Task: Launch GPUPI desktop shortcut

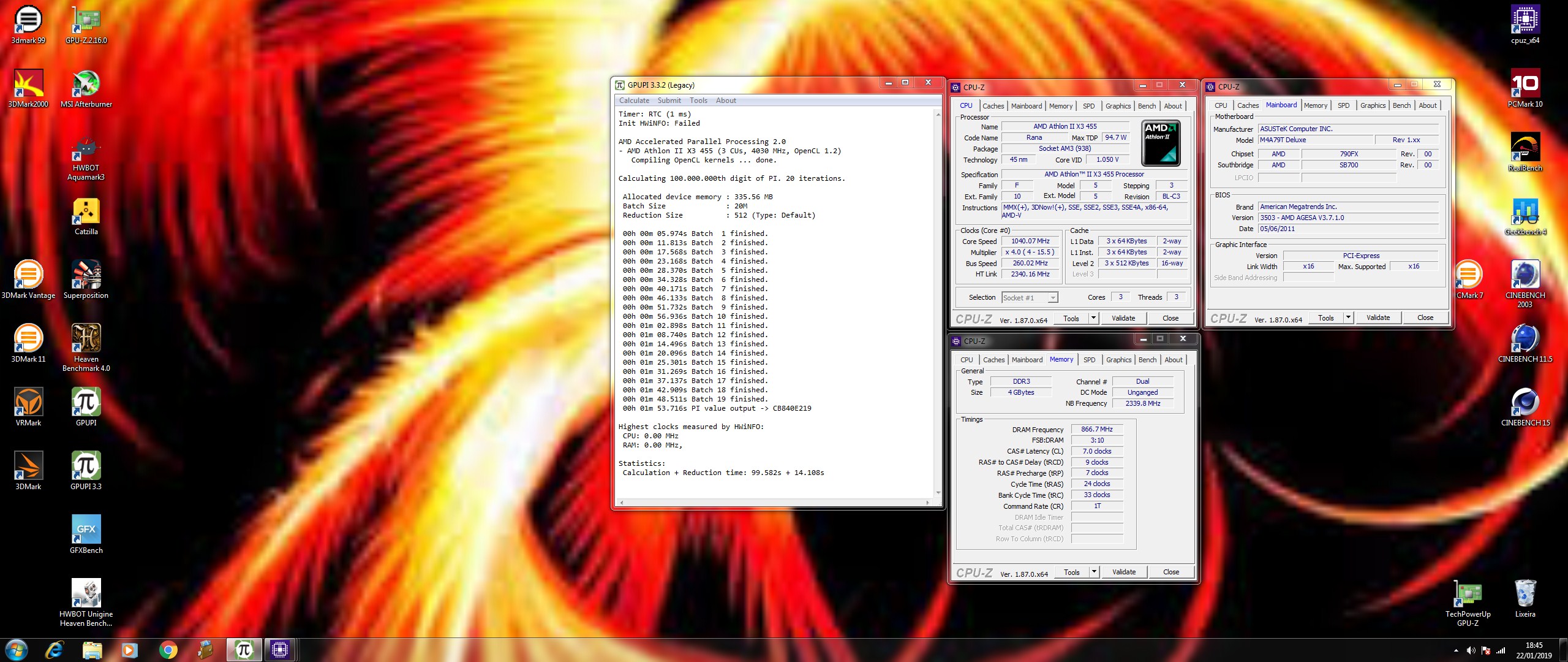Action: 86,408
